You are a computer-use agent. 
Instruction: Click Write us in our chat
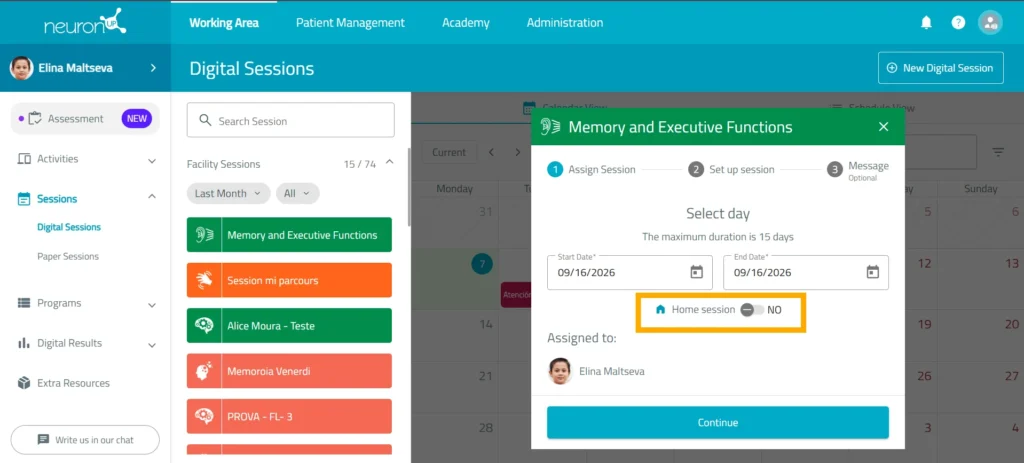point(85,439)
